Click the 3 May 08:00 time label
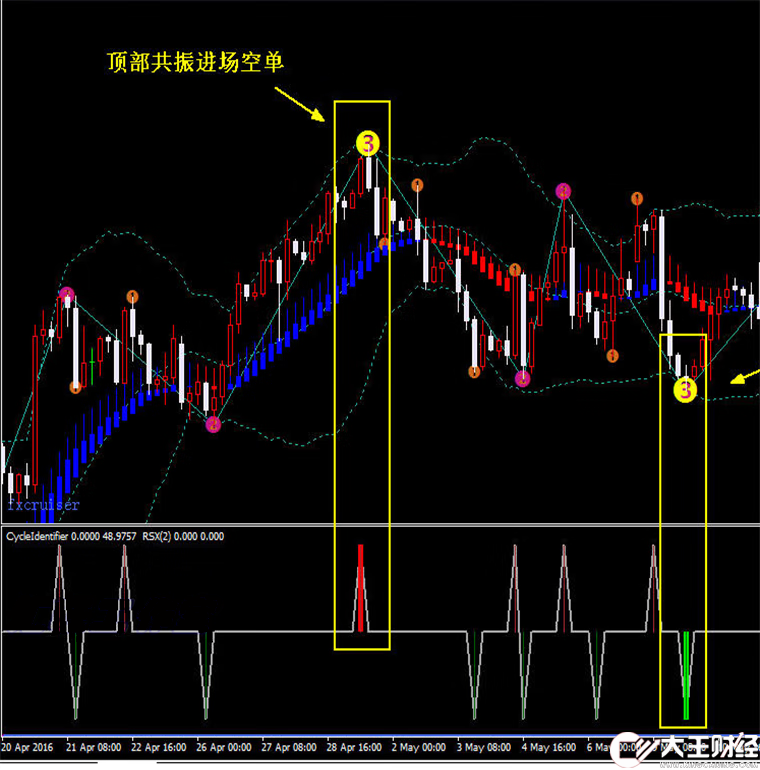The image size is (760, 770). tap(484, 747)
